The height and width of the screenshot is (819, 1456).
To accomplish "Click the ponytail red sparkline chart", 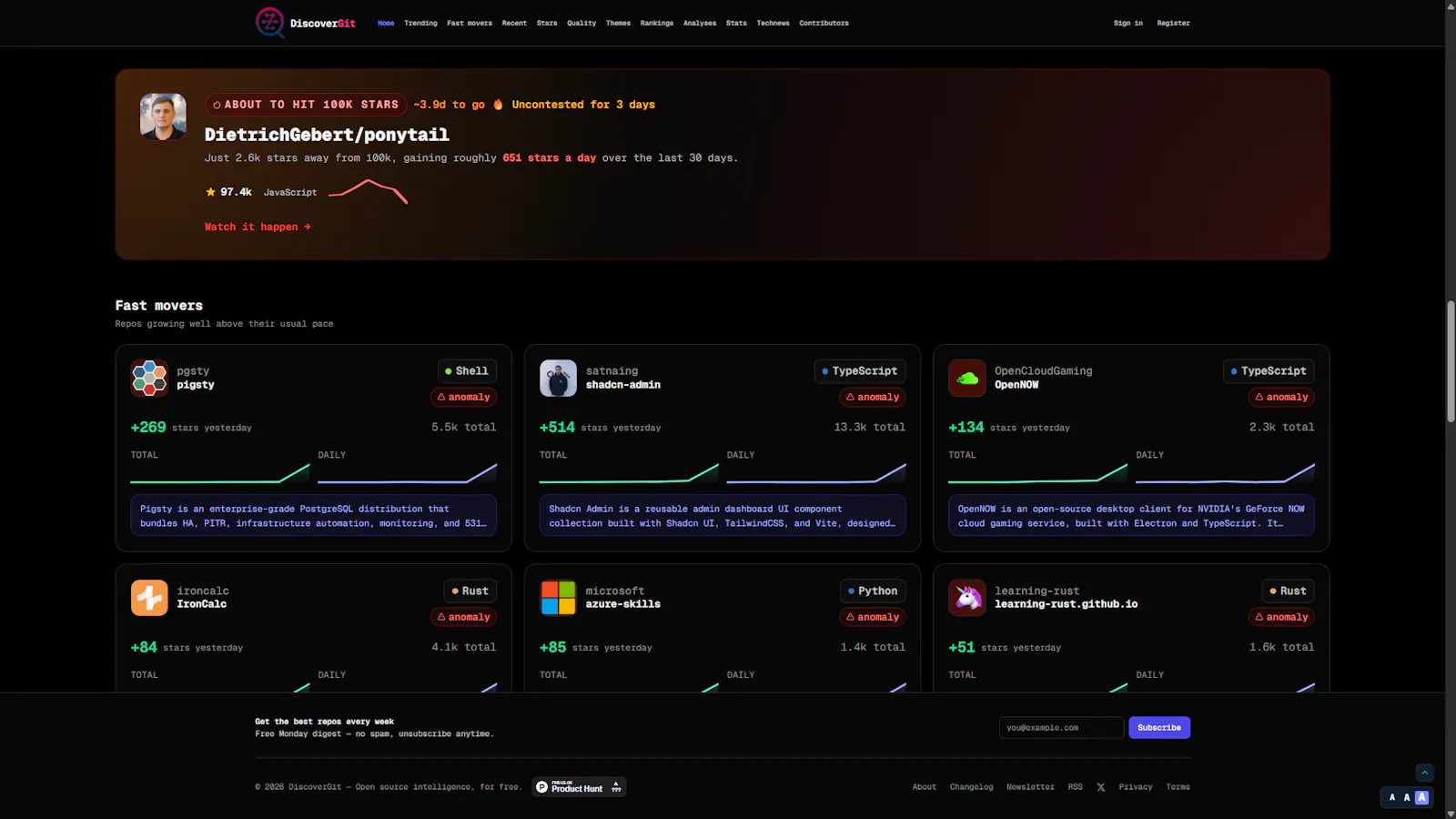I will click(368, 191).
